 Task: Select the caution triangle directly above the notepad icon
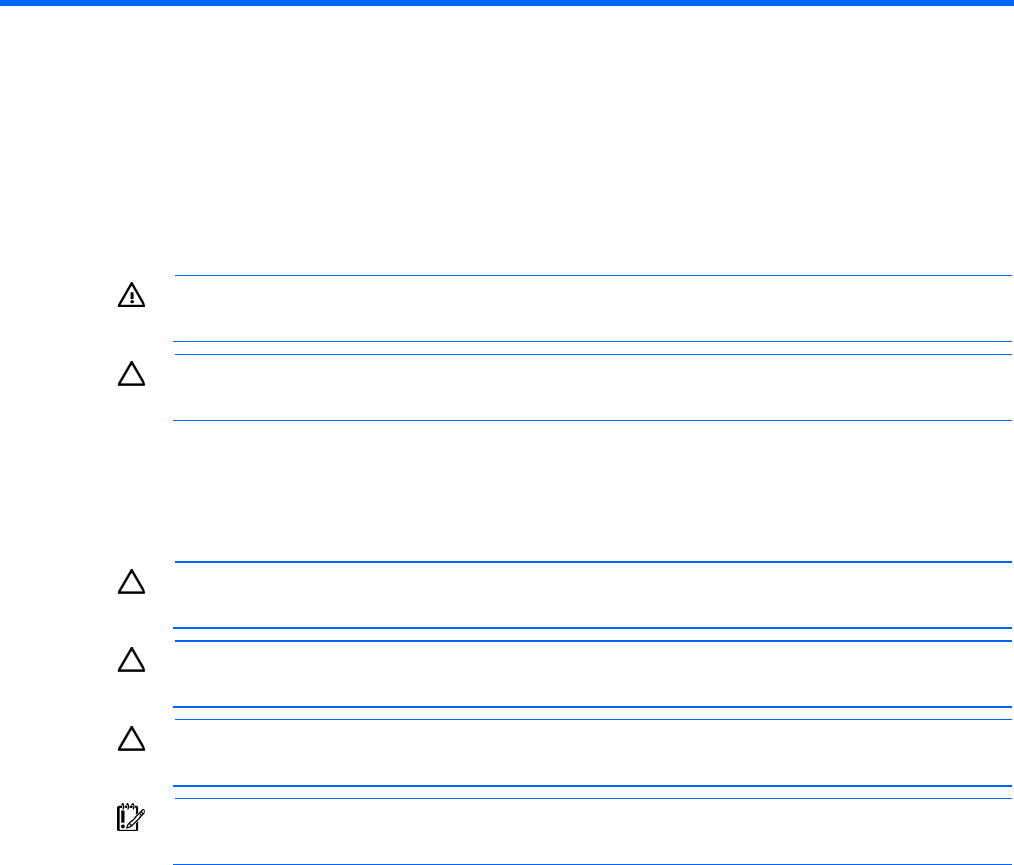132,739
